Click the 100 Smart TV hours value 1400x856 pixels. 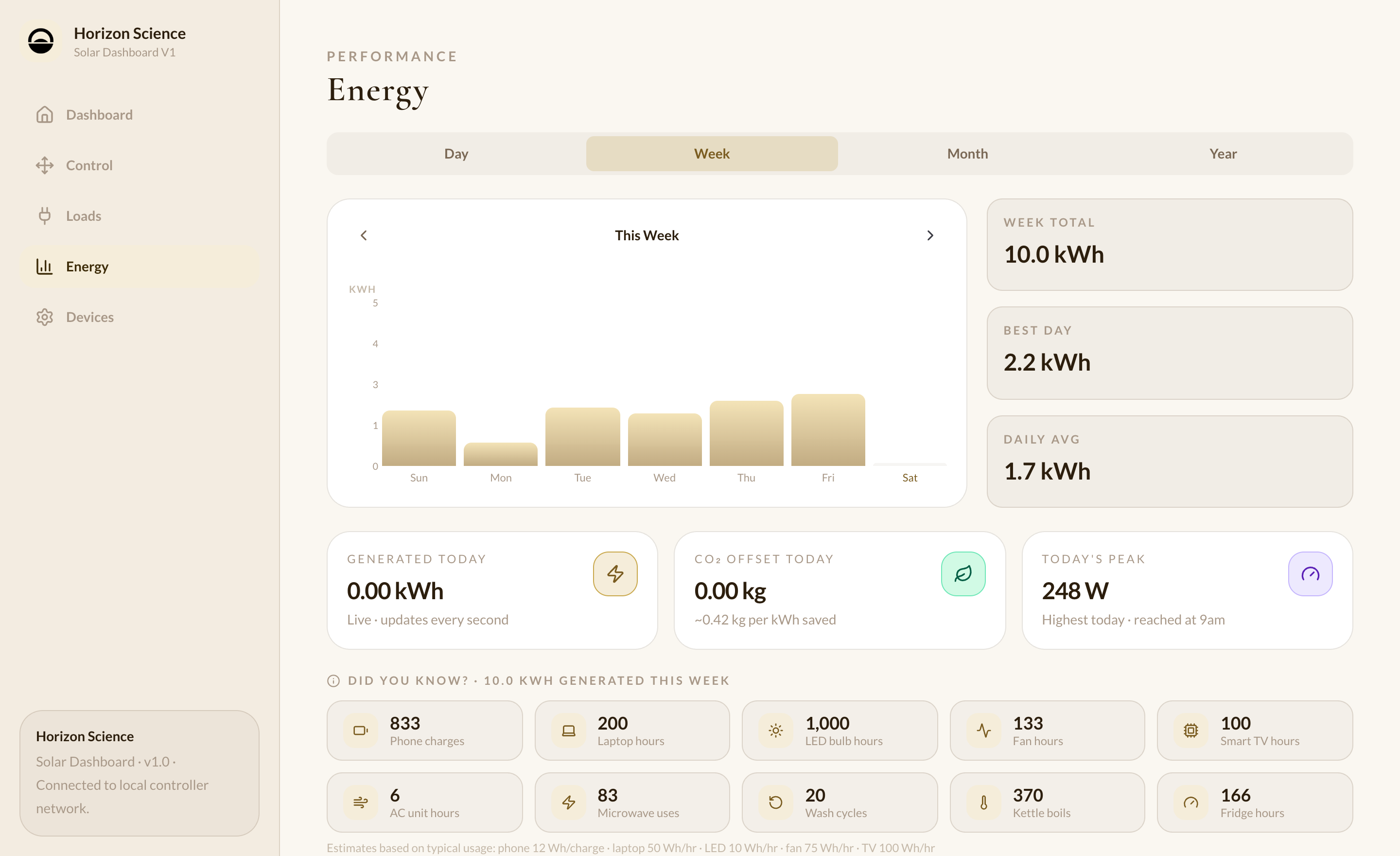point(1235,723)
